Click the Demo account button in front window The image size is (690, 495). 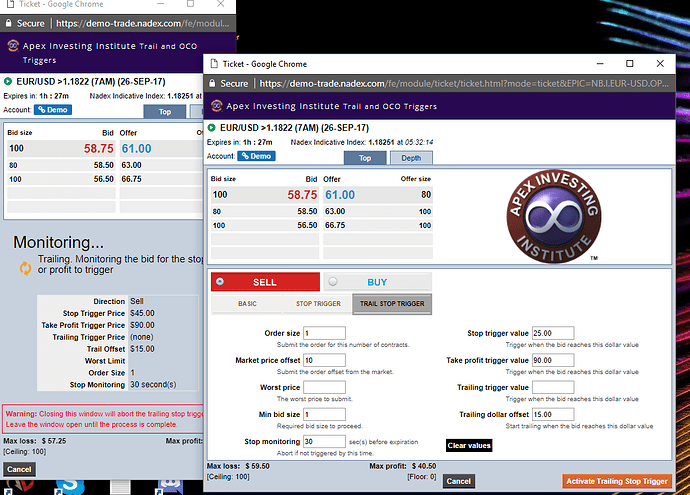coord(256,156)
